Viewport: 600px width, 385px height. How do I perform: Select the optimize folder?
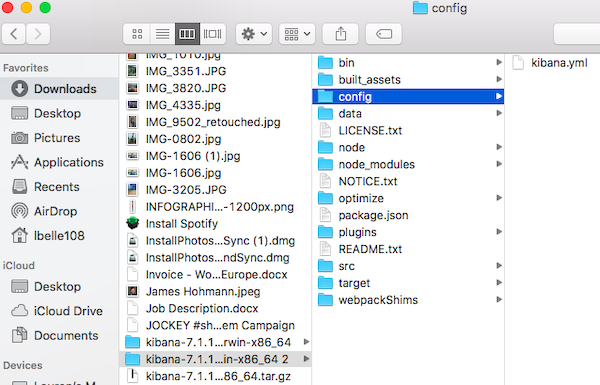408,198
